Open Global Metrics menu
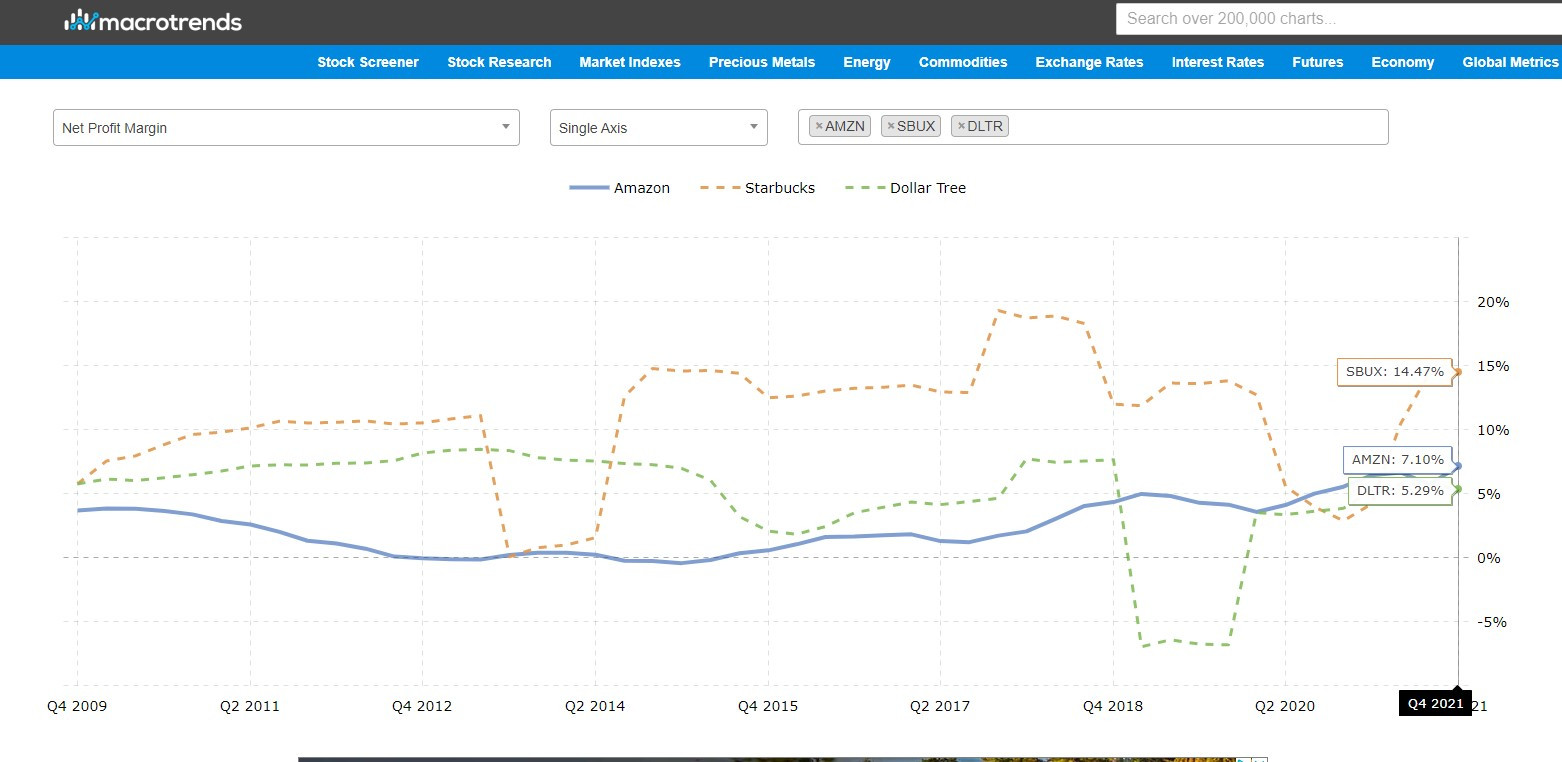Viewport: 1562px width, 762px height. click(1510, 62)
